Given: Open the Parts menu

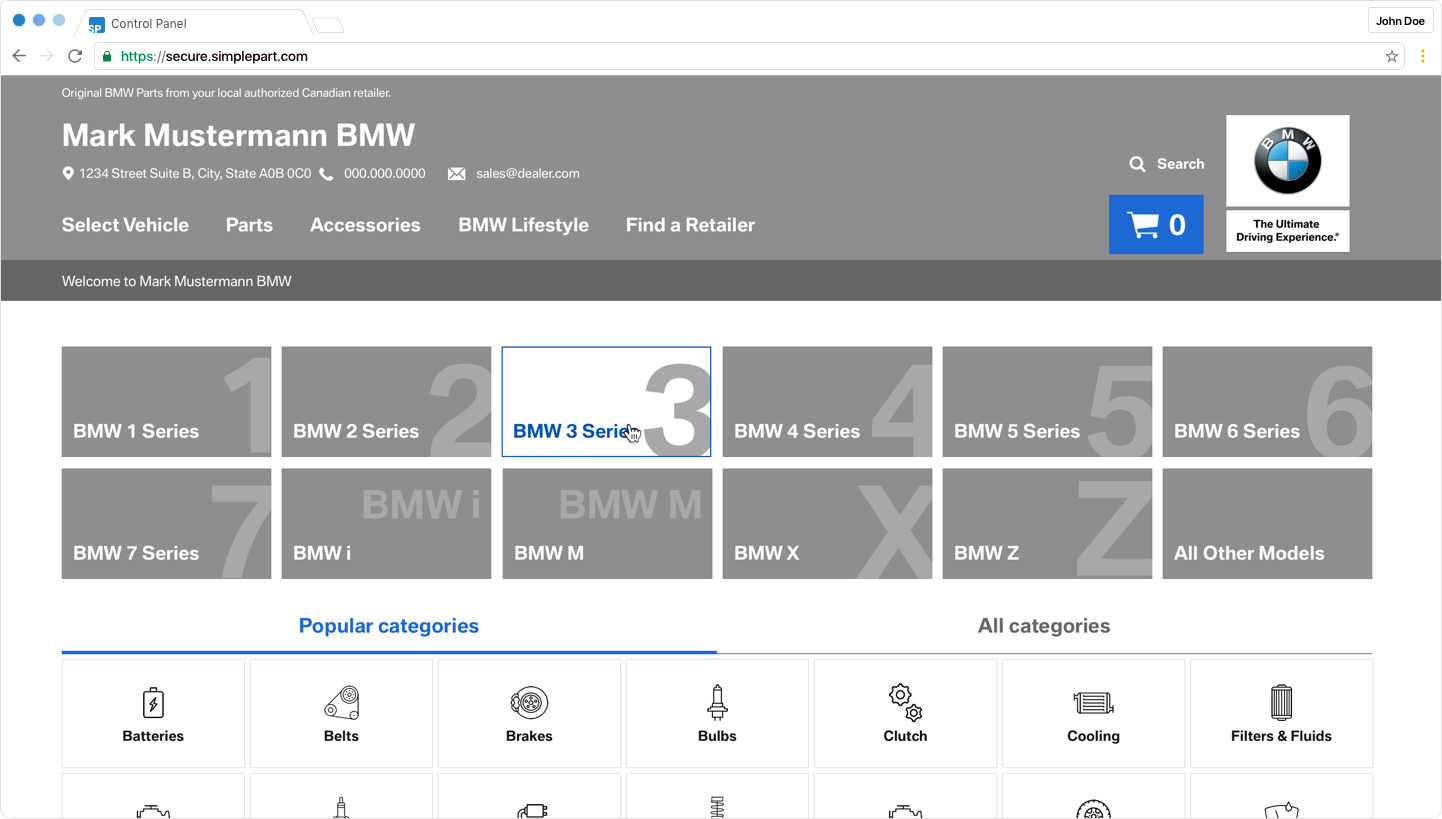Looking at the screenshot, I should pos(249,225).
